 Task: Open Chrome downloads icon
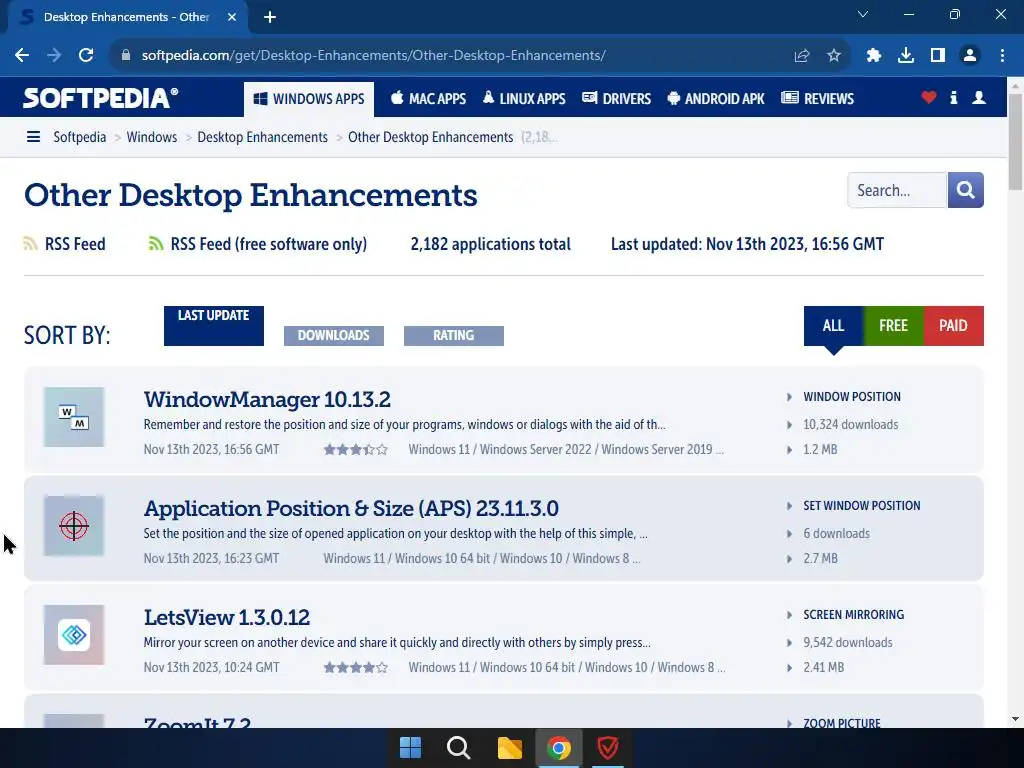pyautogui.click(x=906, y=56)
